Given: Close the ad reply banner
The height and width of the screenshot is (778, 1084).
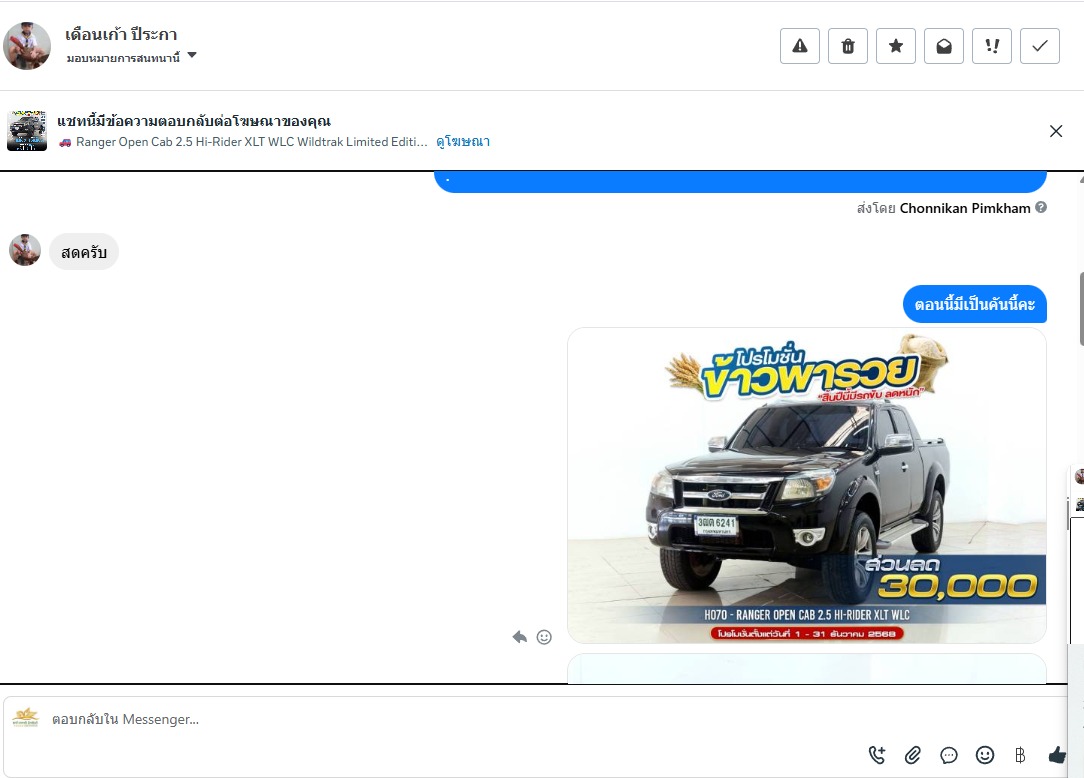Looking at the screenshot, I should click(1056, 131).
